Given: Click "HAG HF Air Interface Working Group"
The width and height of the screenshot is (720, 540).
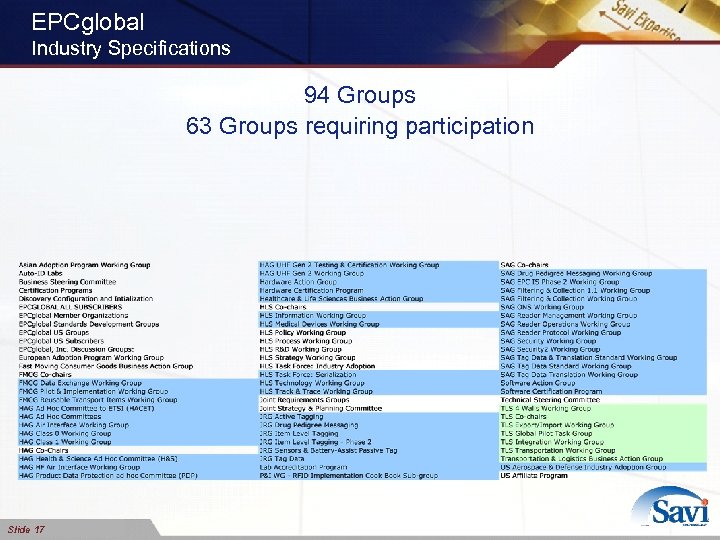Looking at the screenshot, I should pos(79,467).
